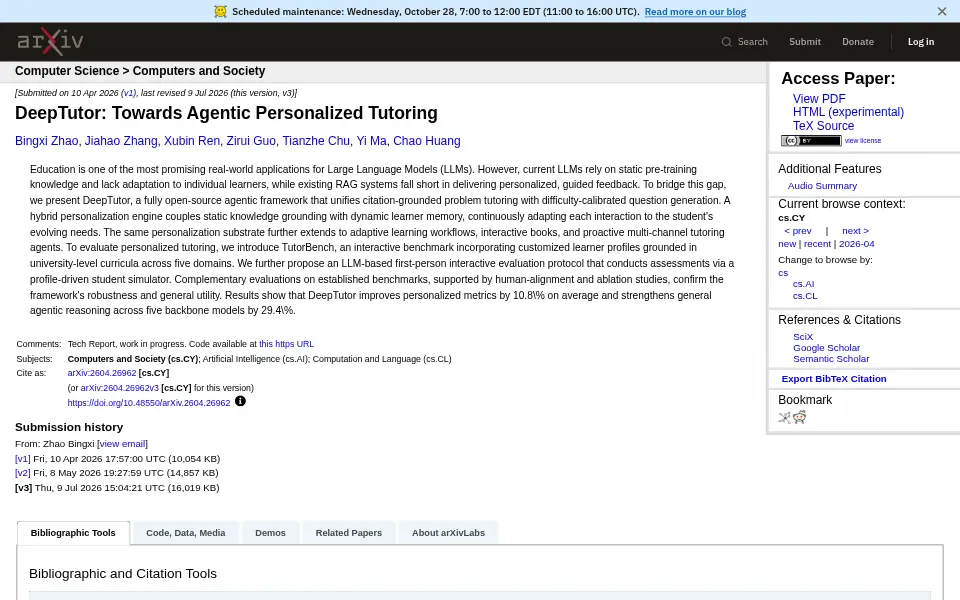The height and width of the screenshot is (600, 960).
Task: Click the search magnifier icon
Action: (726, 42)
